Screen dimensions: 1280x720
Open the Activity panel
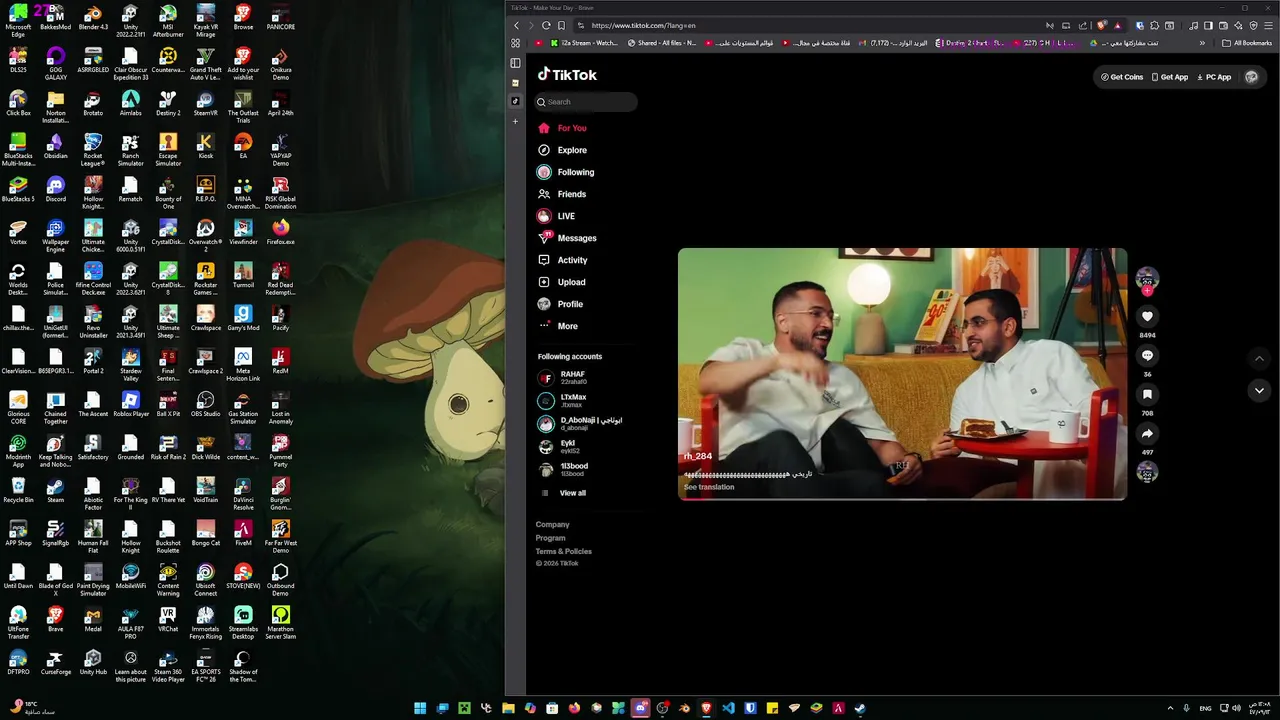pyautogui.click(x=563, y=260)
